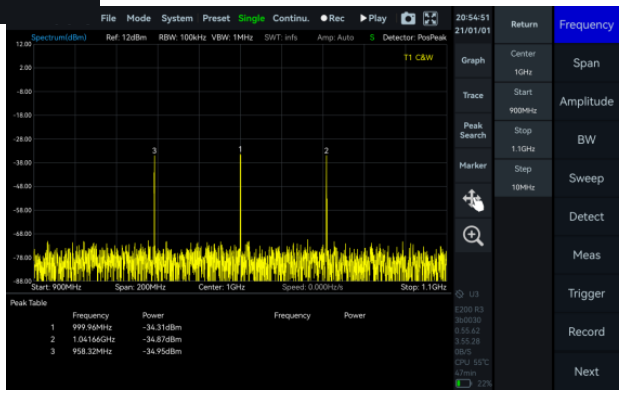Click the green S status indicator
The height and width of the screenshot is (396, 625).
coord(371,37)
